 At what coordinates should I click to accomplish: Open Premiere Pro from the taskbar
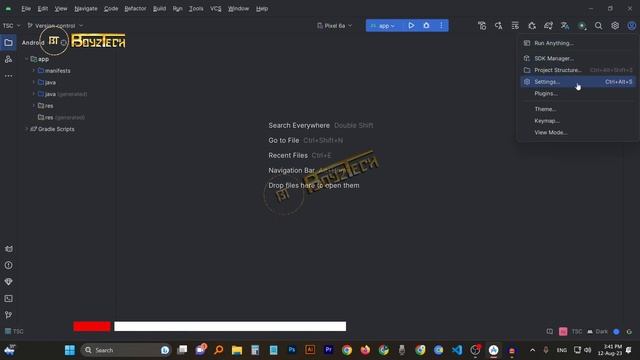[328, 350]
